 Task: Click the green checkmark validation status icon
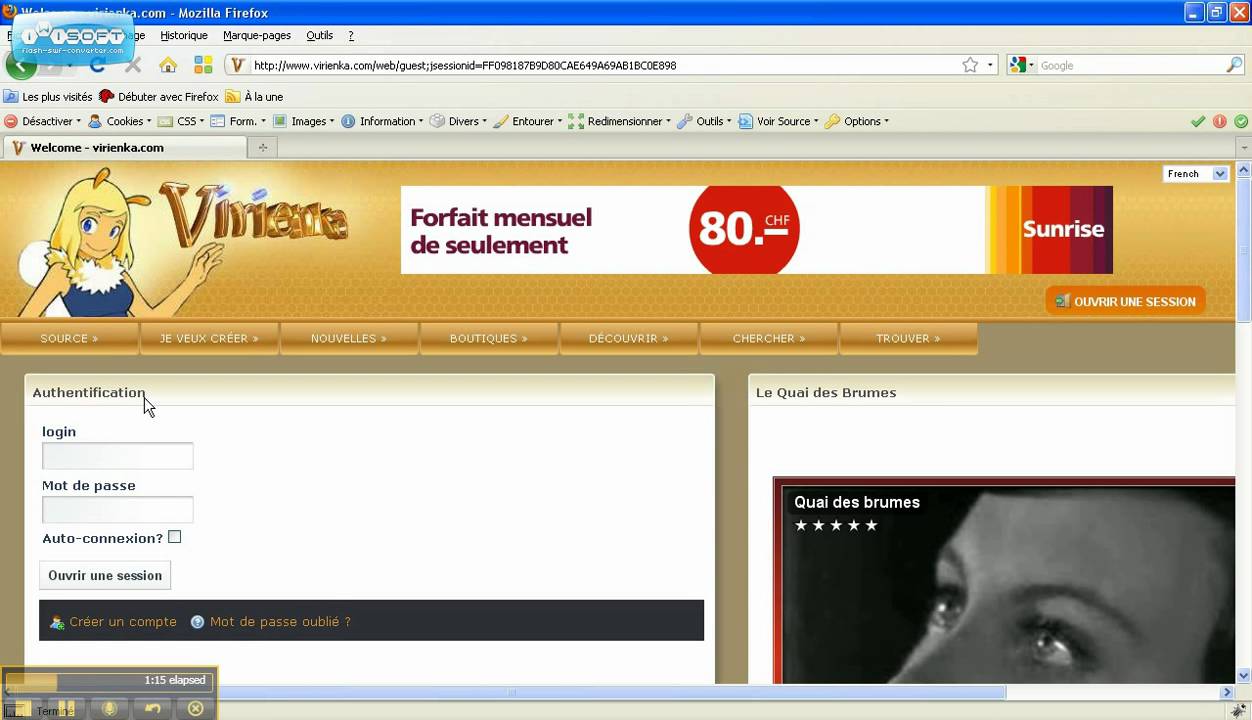pos(1198,121)
